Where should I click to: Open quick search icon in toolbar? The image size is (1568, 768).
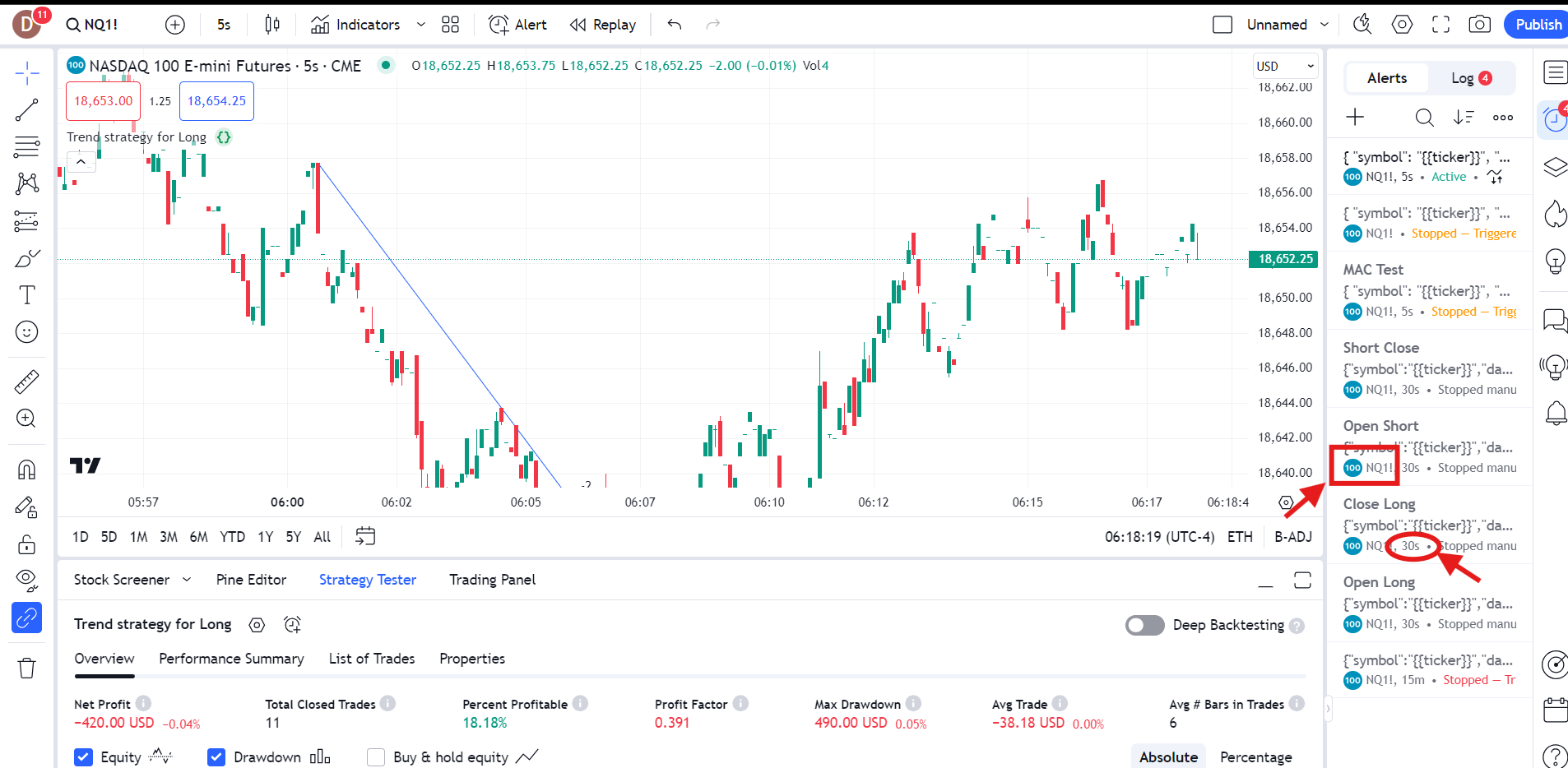1362,25
